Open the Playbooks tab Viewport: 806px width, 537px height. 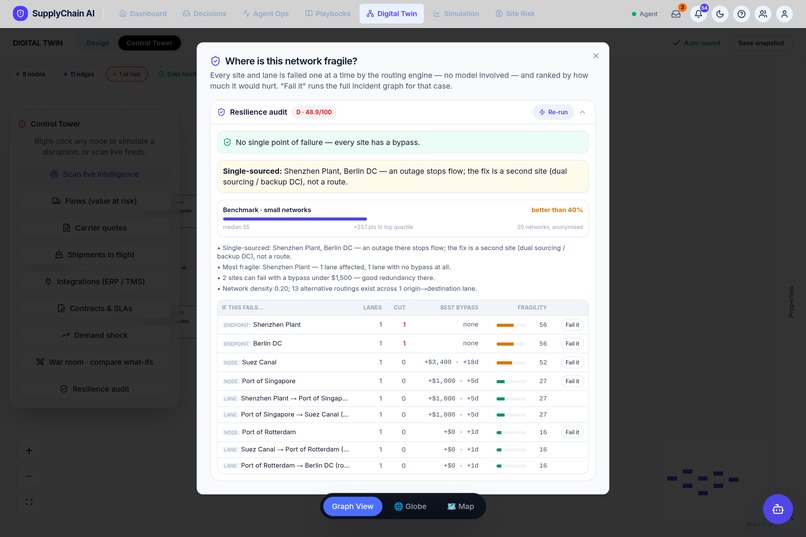click(327, 14)
